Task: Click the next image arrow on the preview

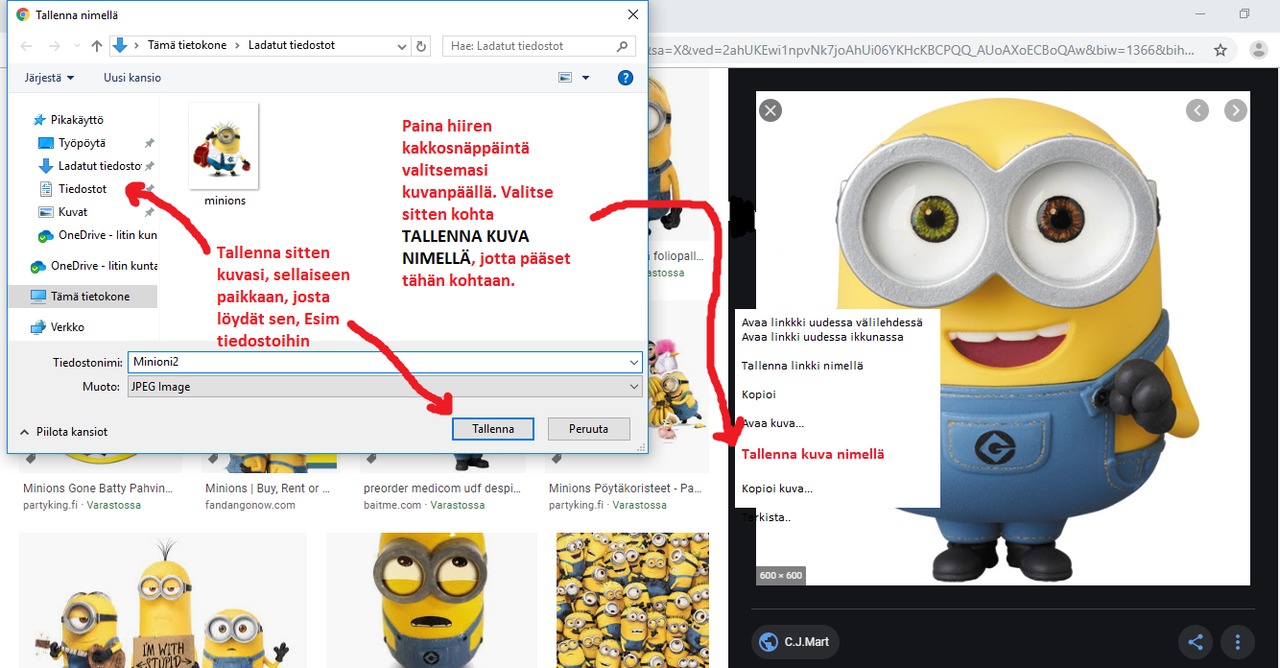Action: pos(1236,110)
